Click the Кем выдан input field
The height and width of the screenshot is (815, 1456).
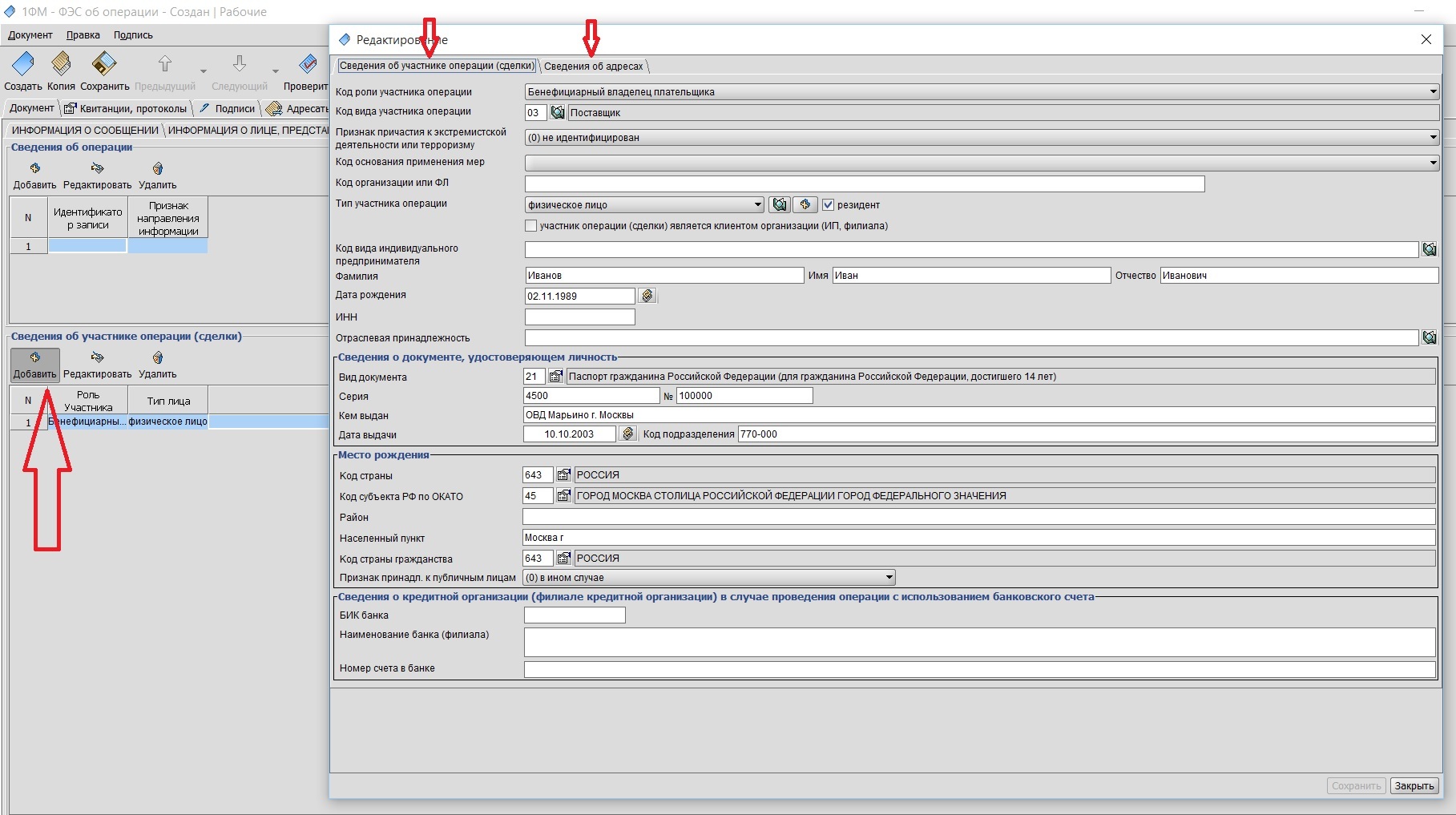coord(979,414)
